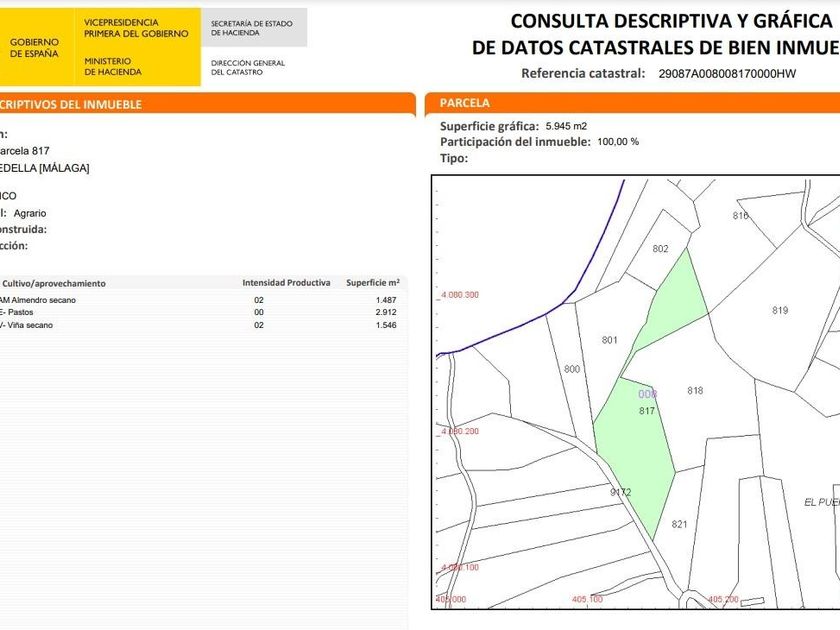Viewport: 840px width, 630px height.
Task: Click the 'Agrario' use value
Action: (x=30, y=213)
